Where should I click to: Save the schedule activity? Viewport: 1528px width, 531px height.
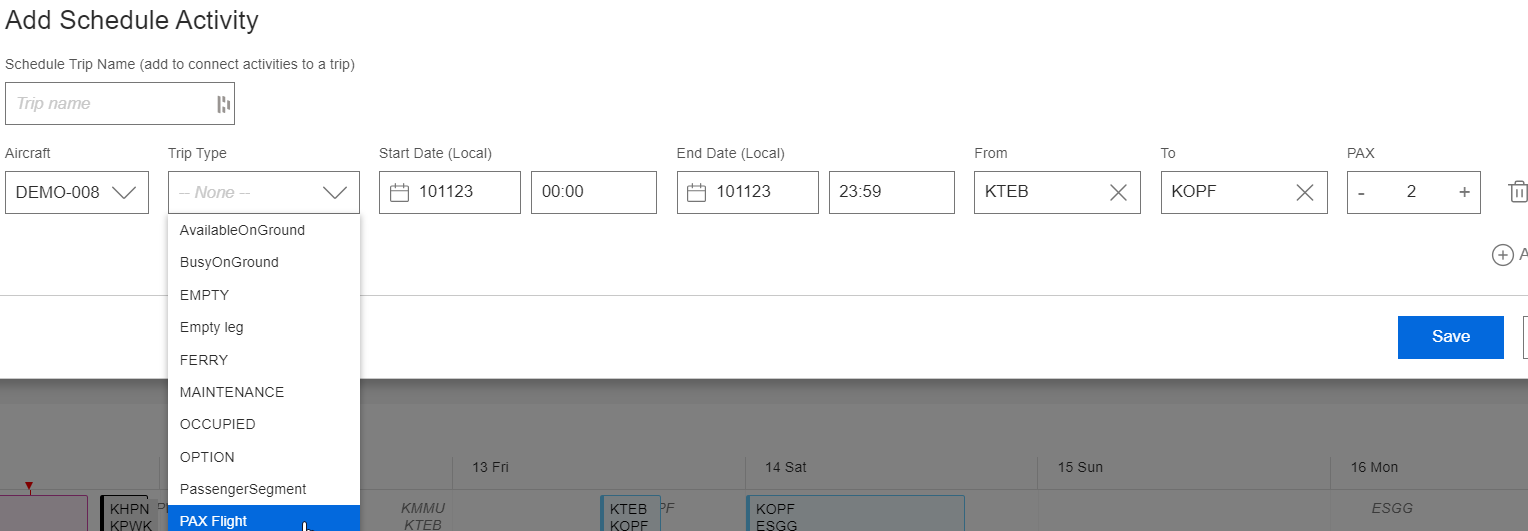pyautogui.click(x=1450, y=337)
